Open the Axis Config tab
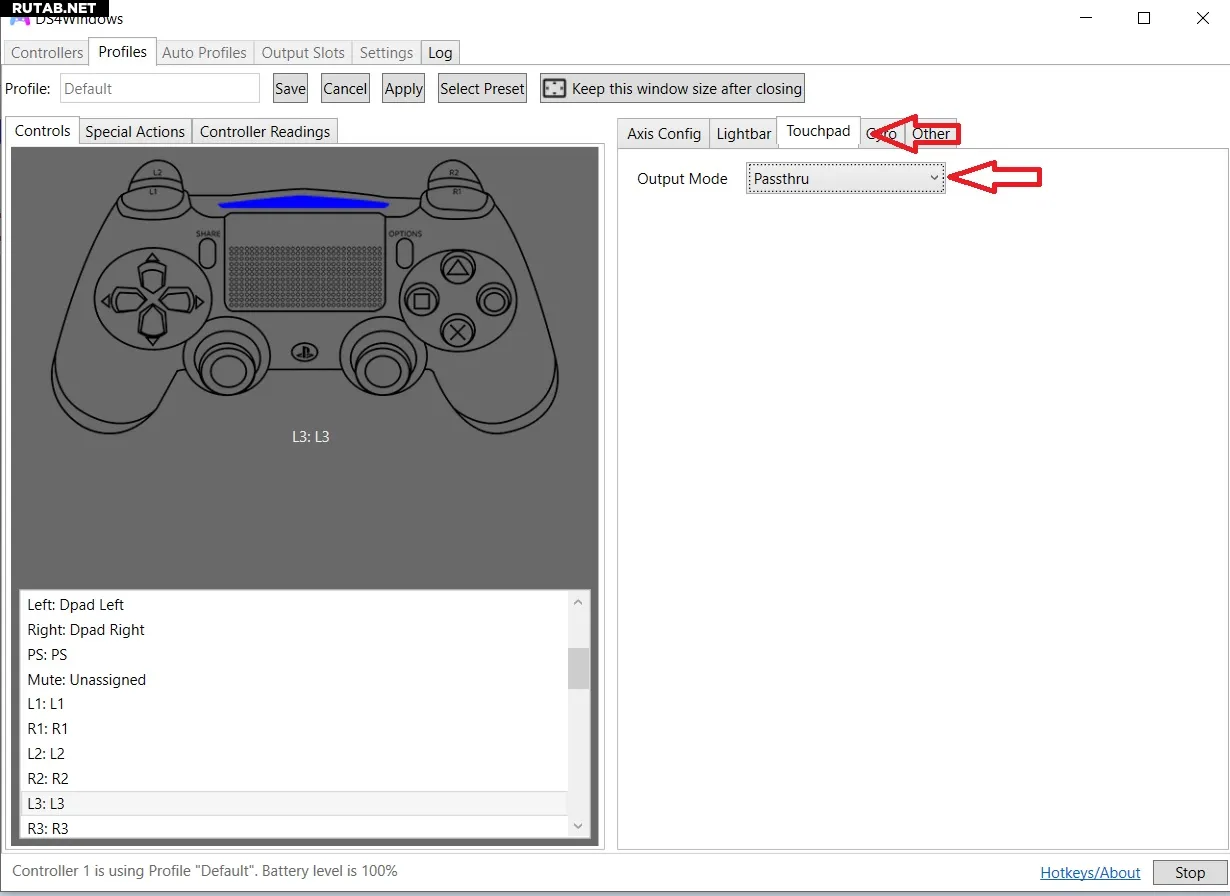Image resolution: width=1230 pixels, height=896 pixels. click(664, 134)
